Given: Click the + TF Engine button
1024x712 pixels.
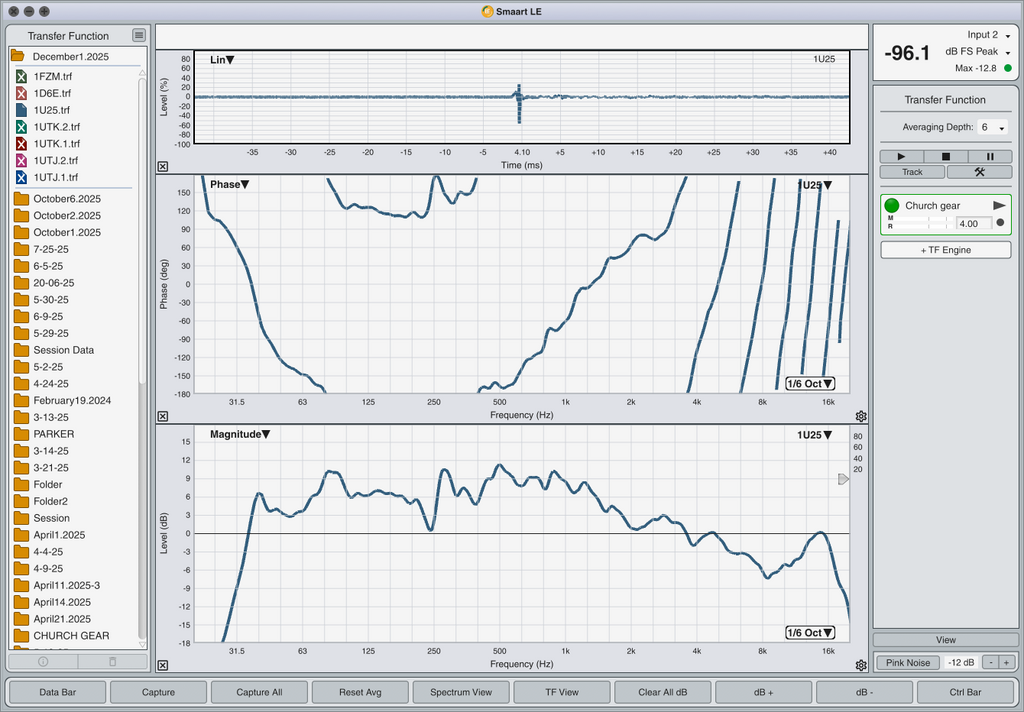Looking at the screenshot, I should coord(945,250).
